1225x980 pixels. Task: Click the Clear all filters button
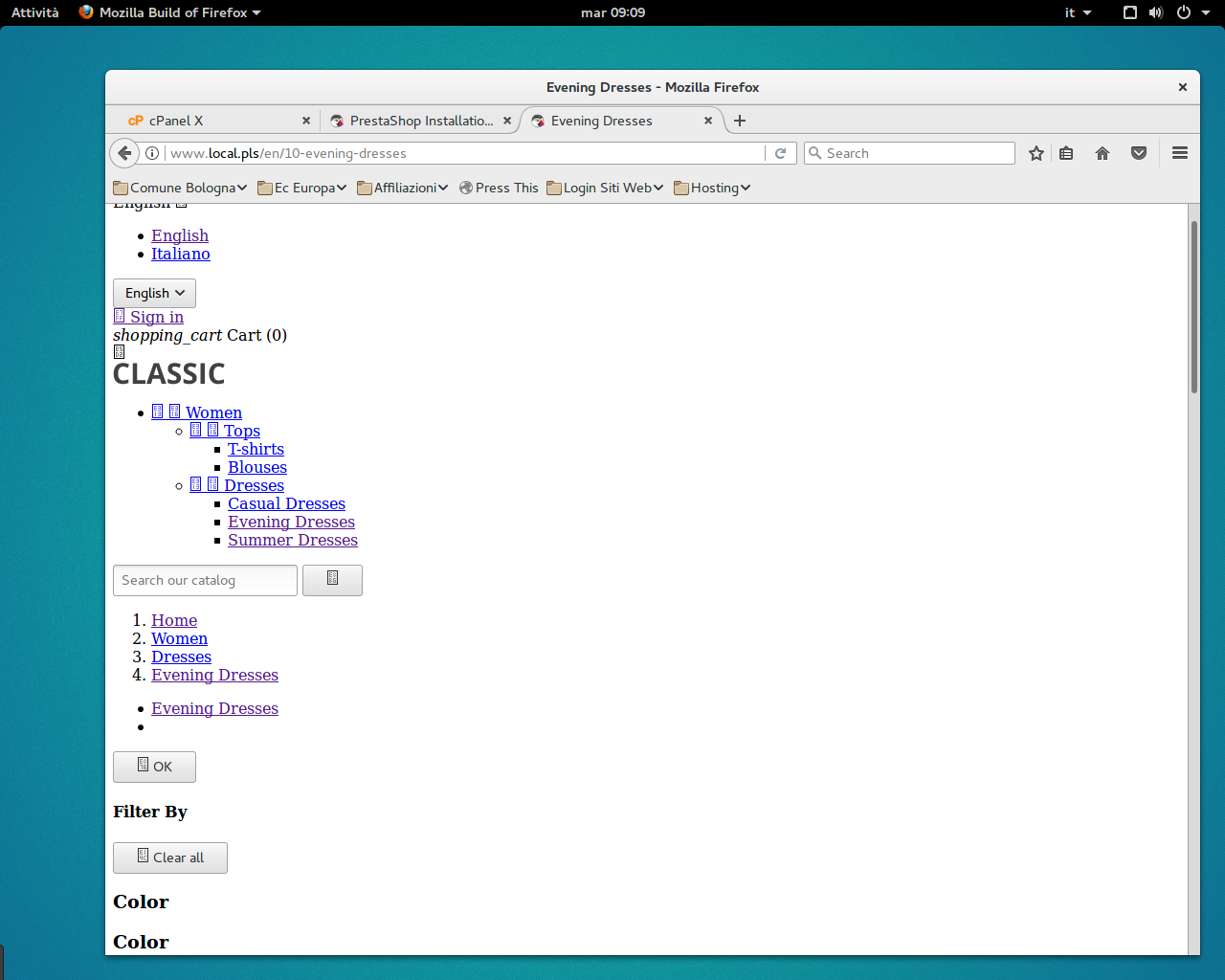coord(170,857)
